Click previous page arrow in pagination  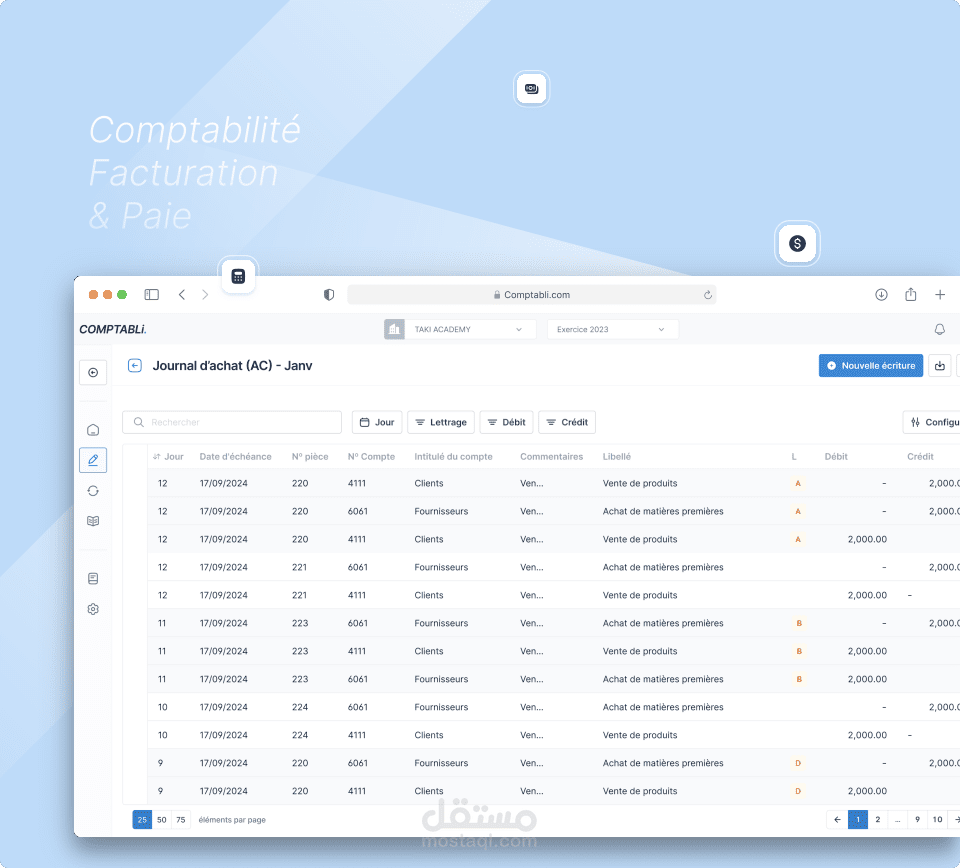click(837, 820)
